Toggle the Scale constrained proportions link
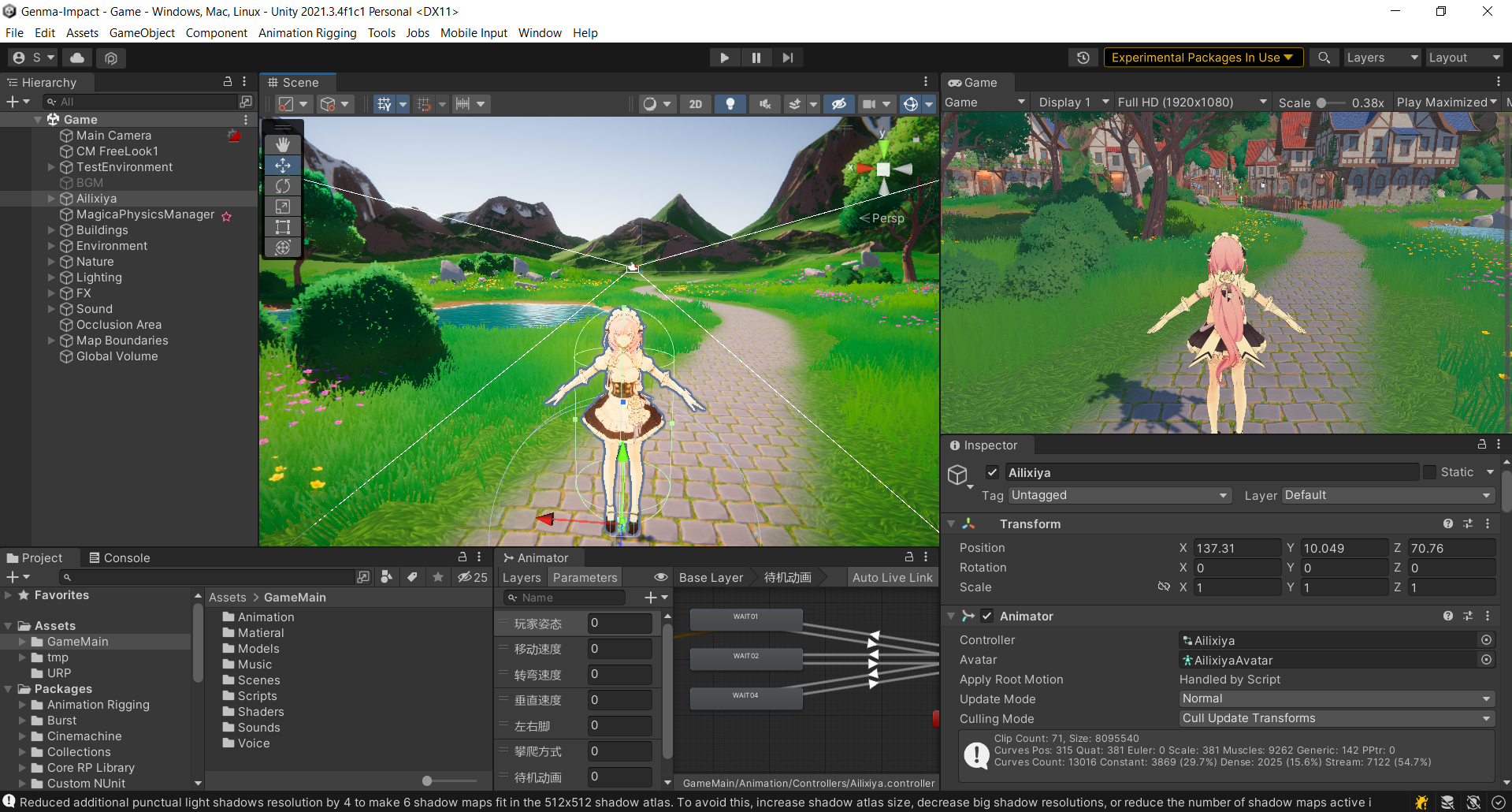 [1164, 587]
